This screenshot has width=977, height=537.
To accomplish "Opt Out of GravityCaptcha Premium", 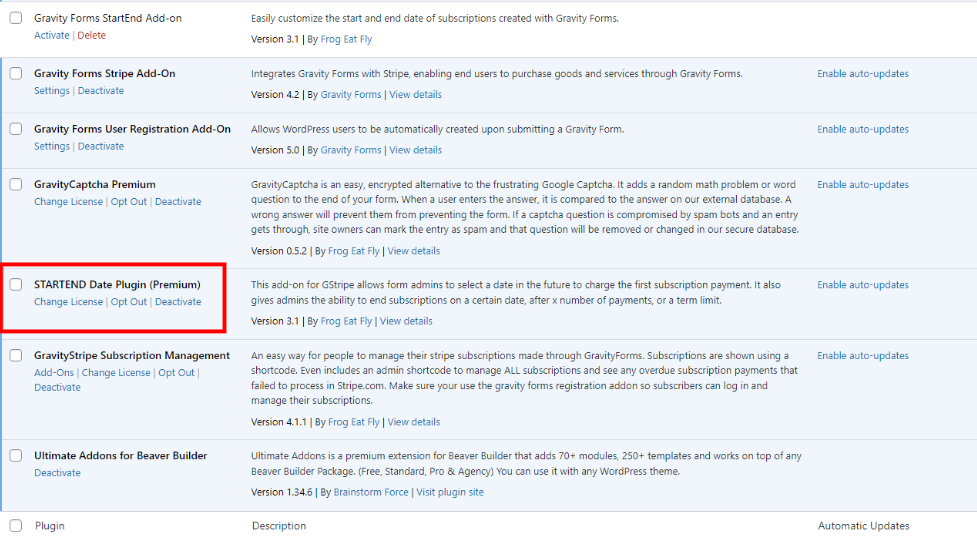I will pos(129,202).
